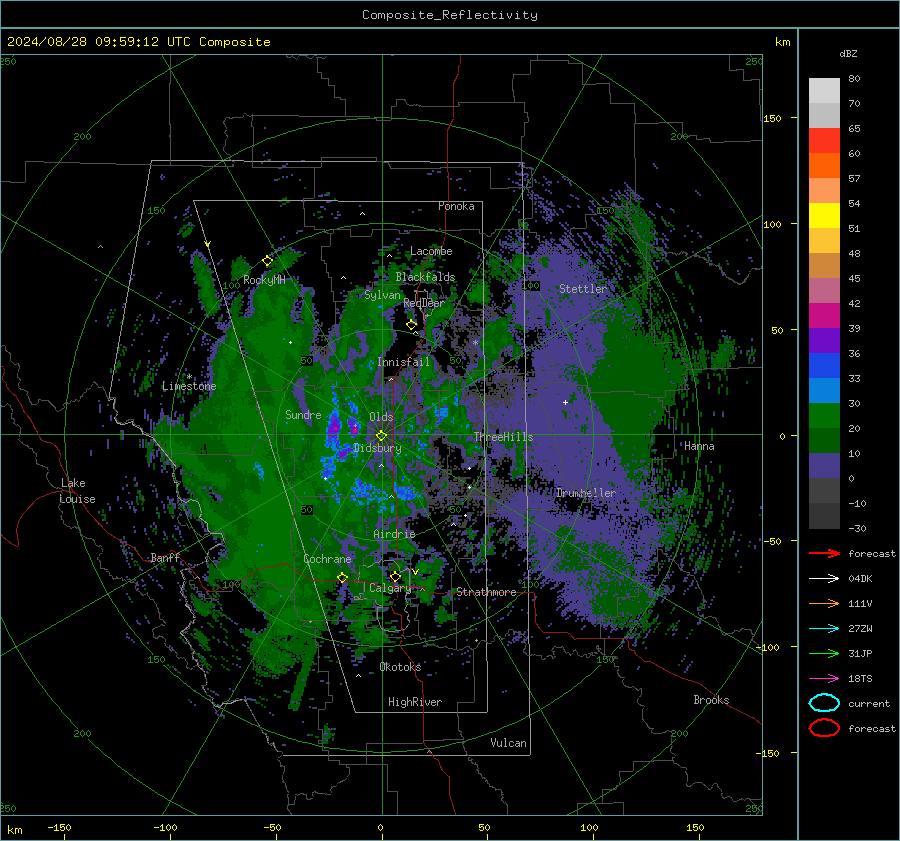Click the 'Strathmore' city label
Image resolution: width=900 pixels, height=841 pixels.
tap(486, 592)
